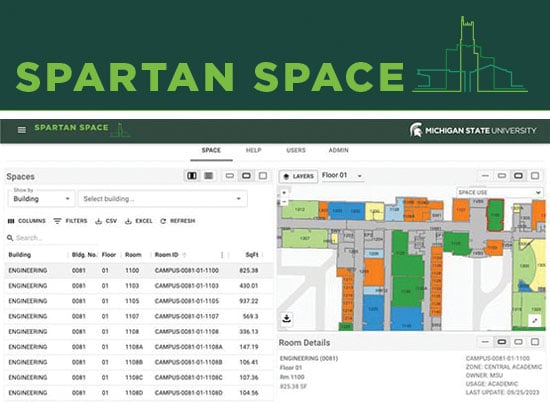Select row CAMPUS-0081-01-1103
The image size is (550, 410).
[139, 286]
